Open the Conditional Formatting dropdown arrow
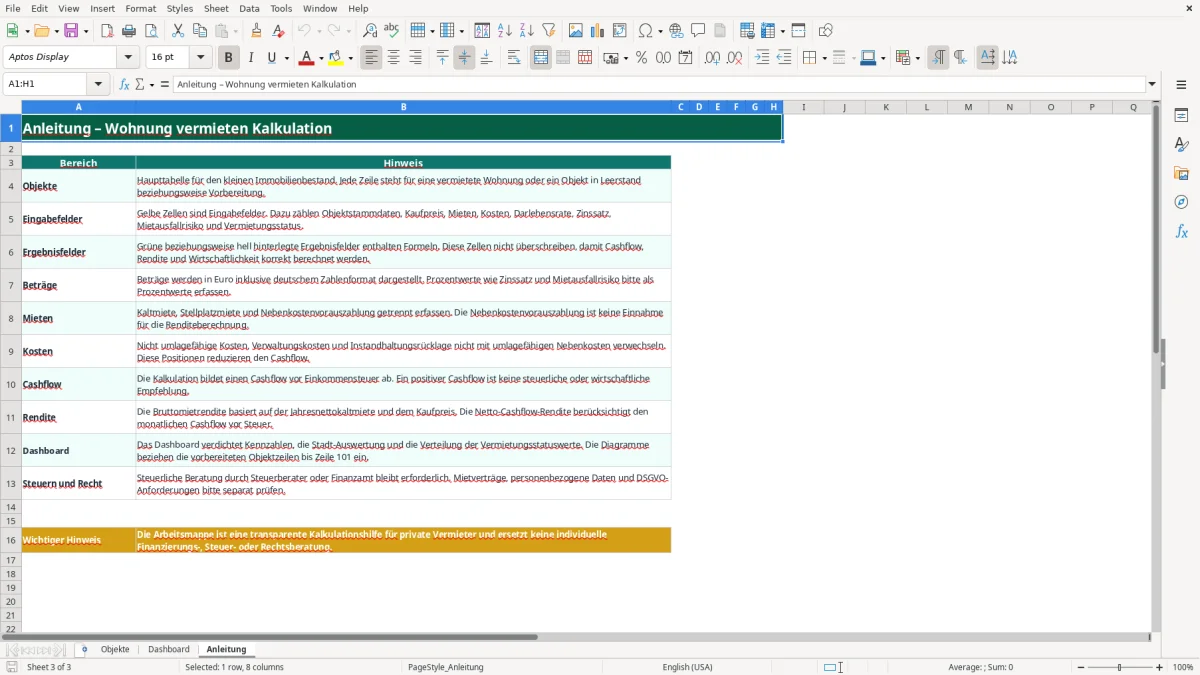 tap(917, 58)
